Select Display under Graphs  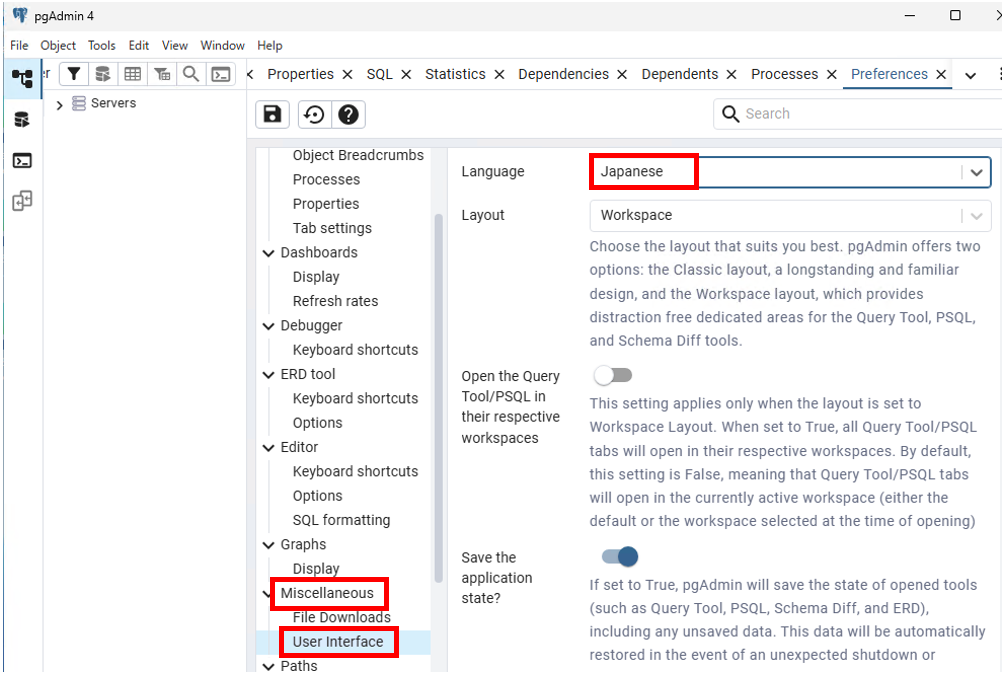pos(316,569)
